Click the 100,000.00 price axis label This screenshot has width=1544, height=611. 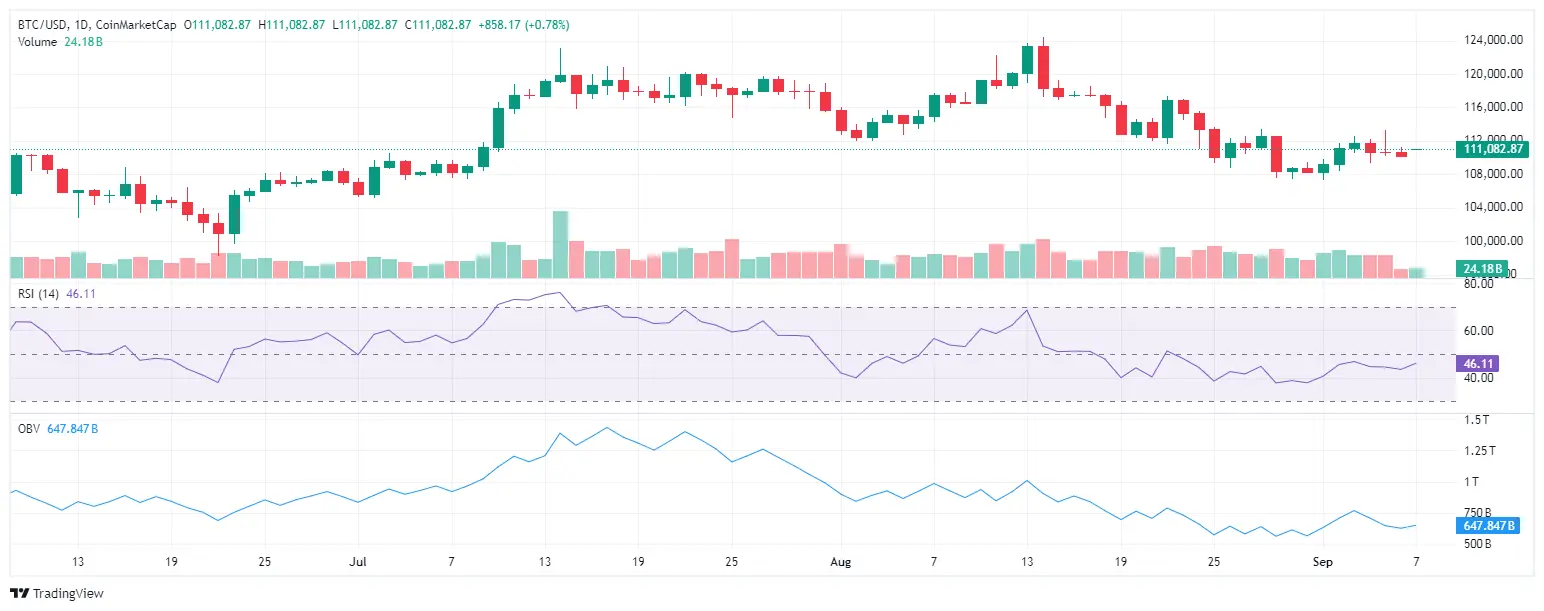pyautogui.click(x=1493, y=240)
